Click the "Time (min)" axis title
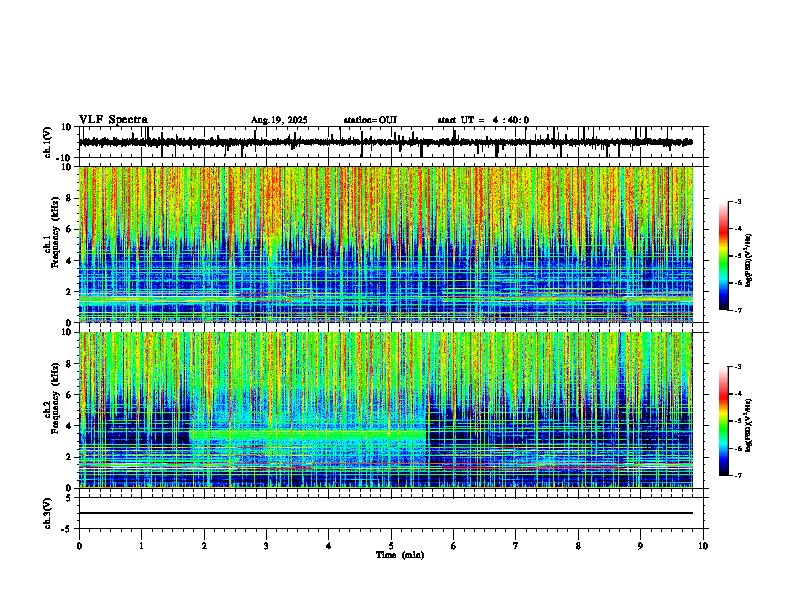The width and height of the screenshot is (792, 612). (x=400, y=555)
